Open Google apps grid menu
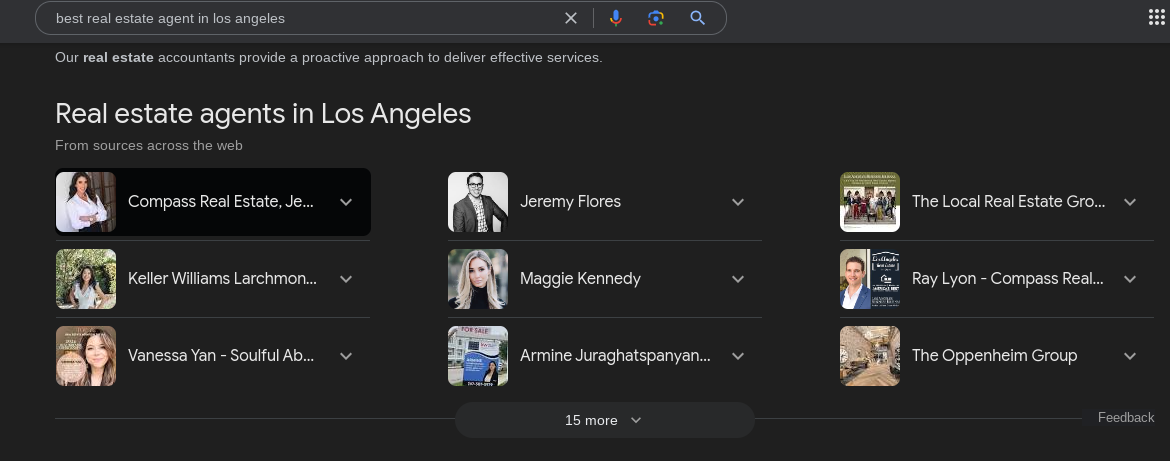Image resolution: width=1170 pixels, height=461 pixels. pos(1157,17)
